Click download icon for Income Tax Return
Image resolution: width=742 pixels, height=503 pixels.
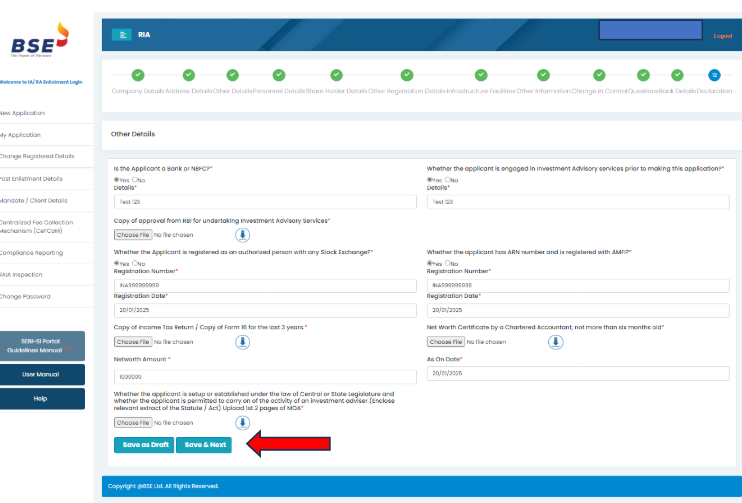point(243,342)
